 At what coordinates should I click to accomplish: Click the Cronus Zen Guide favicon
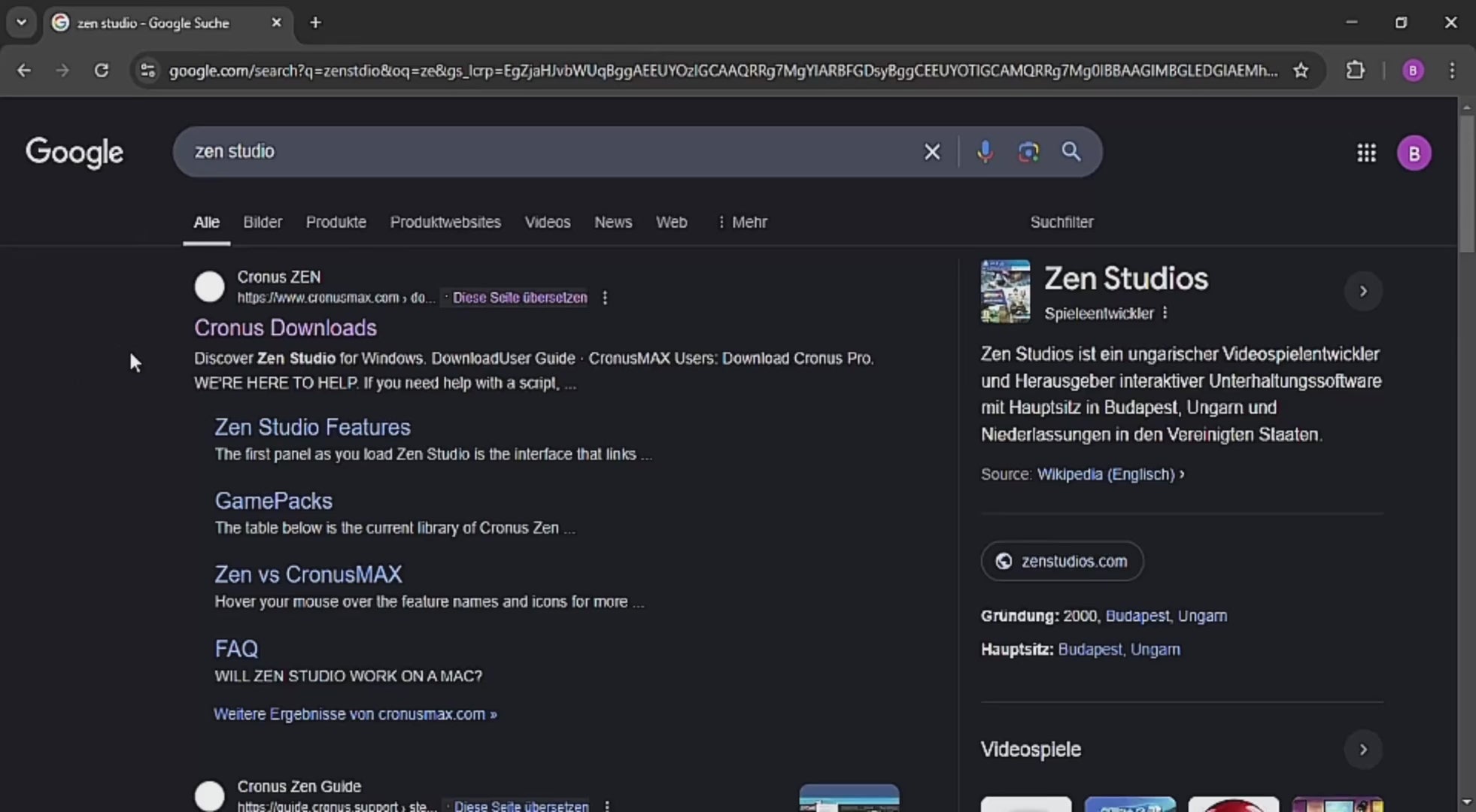point(209,795)
